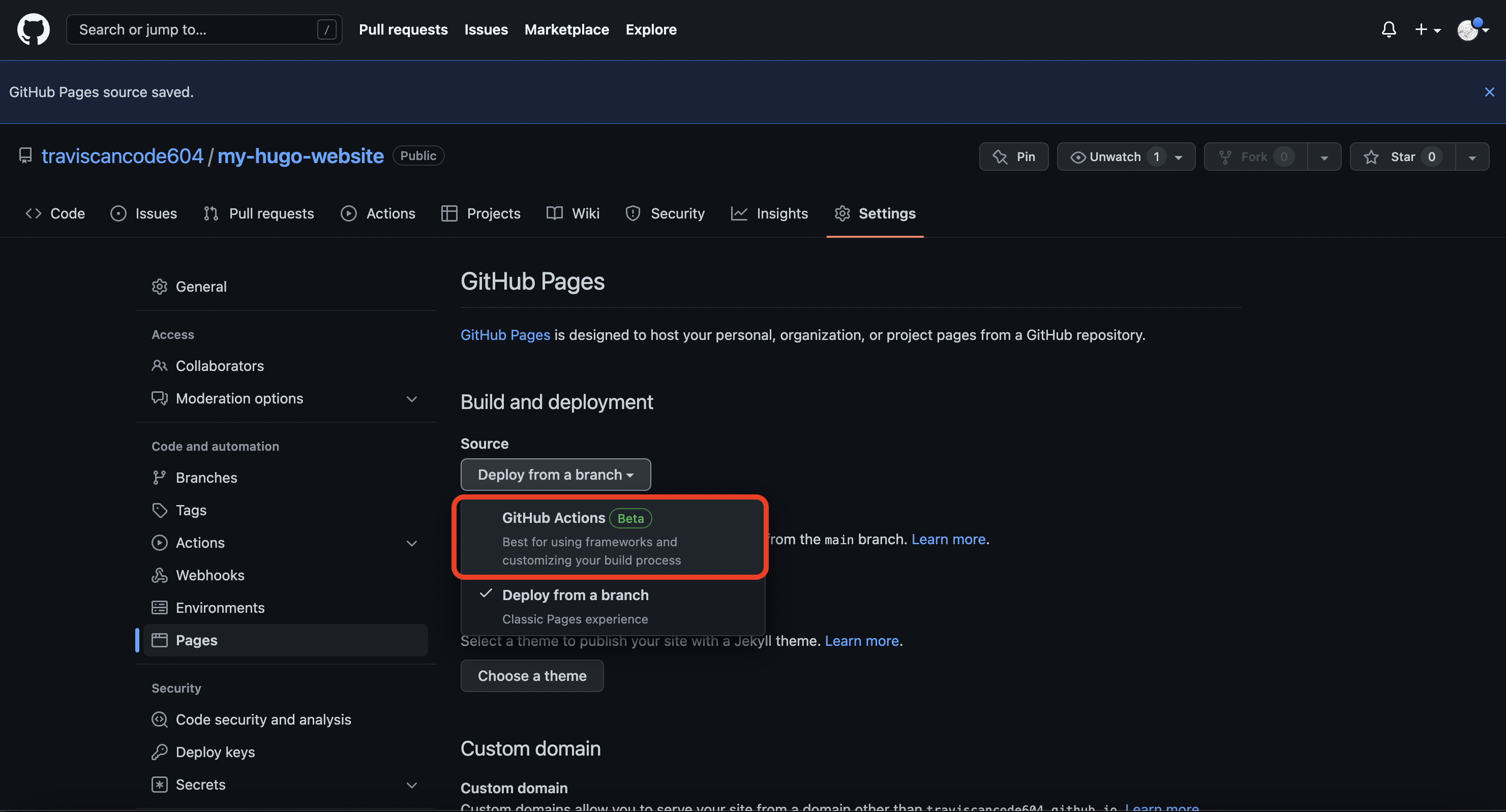Expand the Secrets chevron
The height and width of the screenshot is (812, 1506).
411,785
